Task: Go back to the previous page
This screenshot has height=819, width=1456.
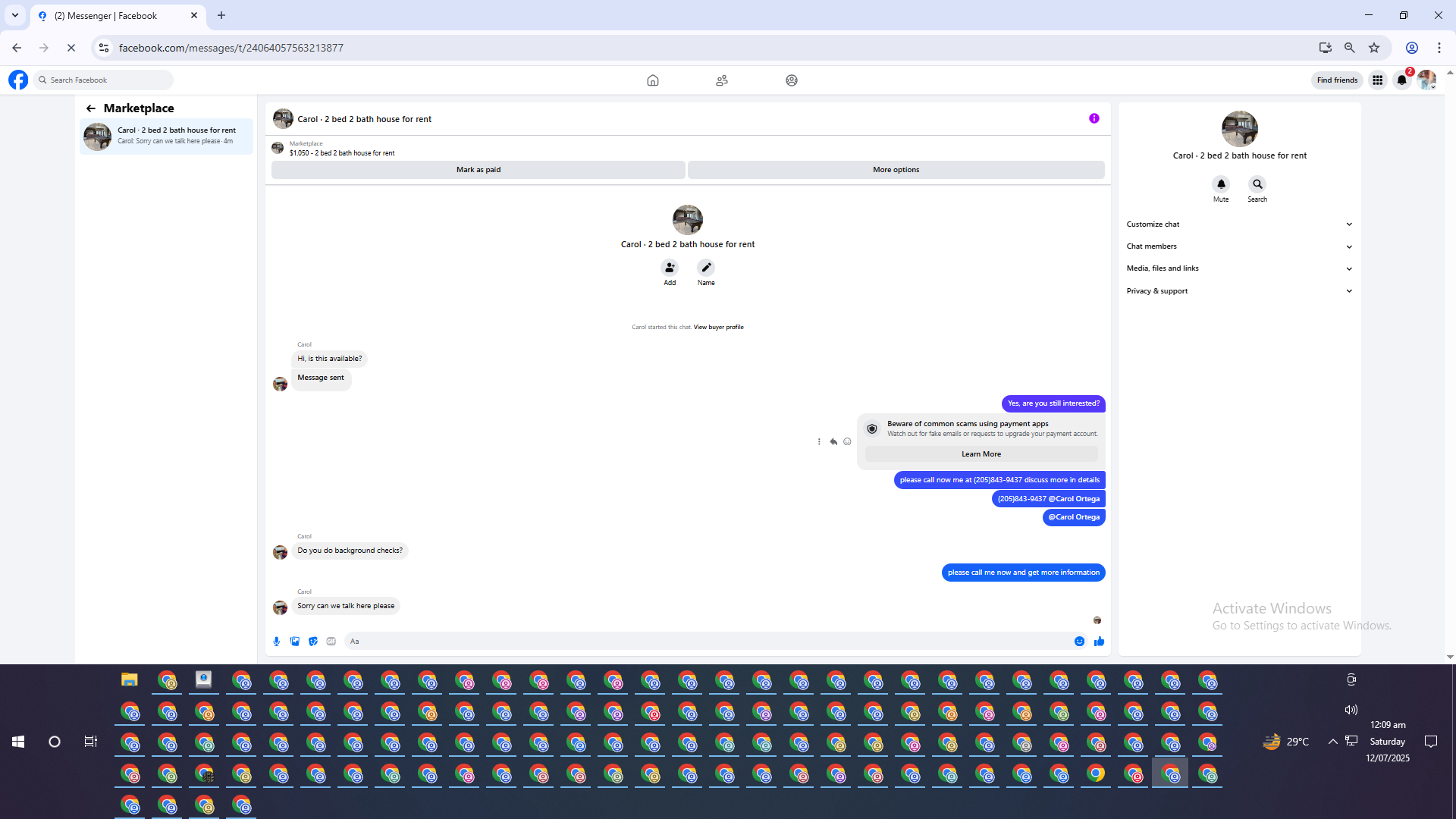Action: (x=17, y=48)
